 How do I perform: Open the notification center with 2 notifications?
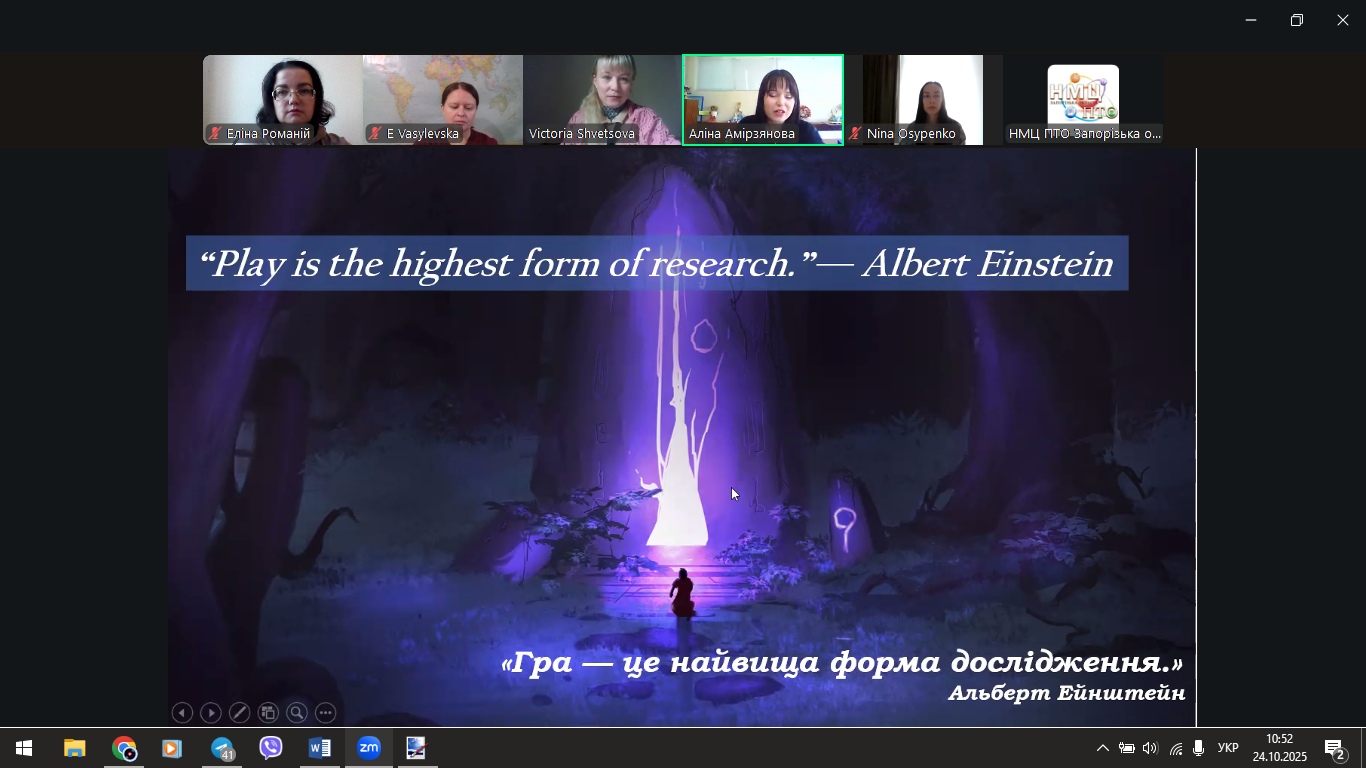click(x=1335, y=748)
